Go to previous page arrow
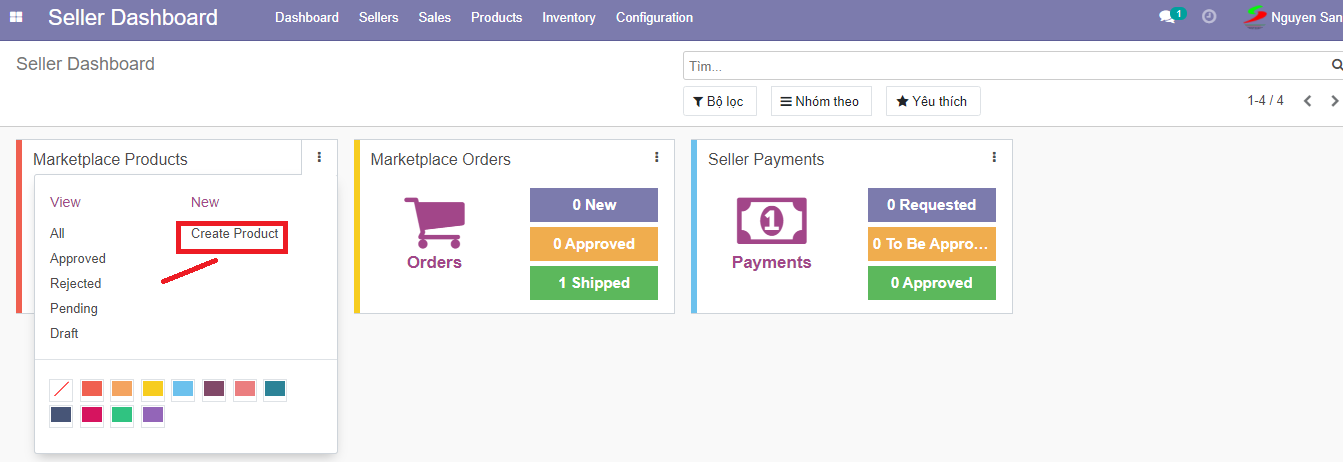 point(1307,101)
